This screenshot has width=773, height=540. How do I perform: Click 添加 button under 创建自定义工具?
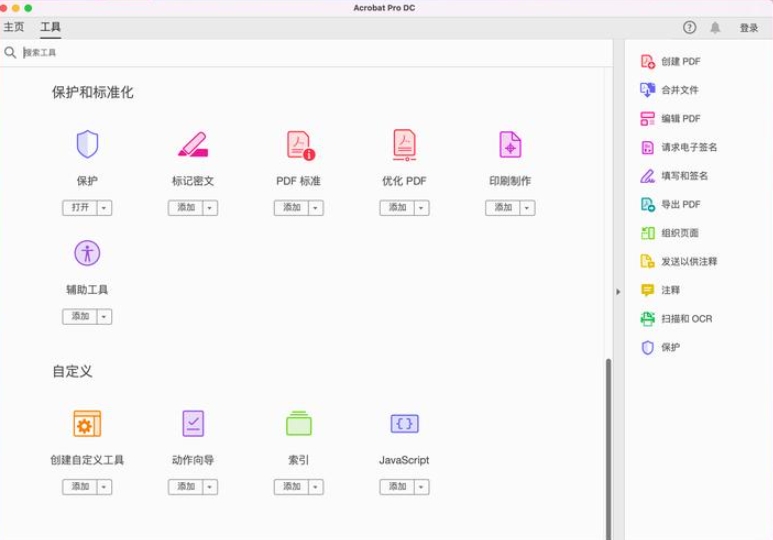tap(80, 487)
